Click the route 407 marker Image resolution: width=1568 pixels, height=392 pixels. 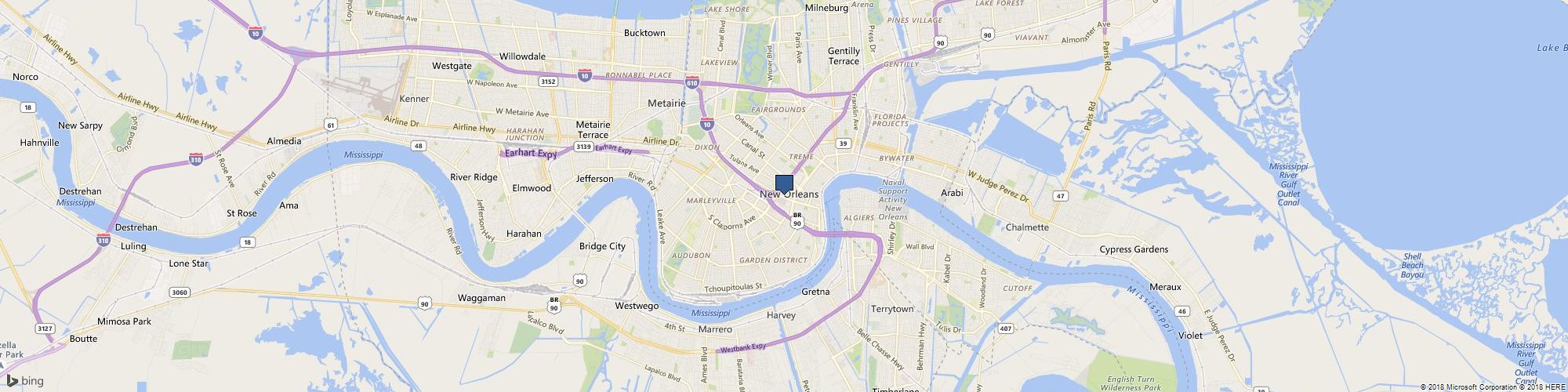pos(1007,328)
